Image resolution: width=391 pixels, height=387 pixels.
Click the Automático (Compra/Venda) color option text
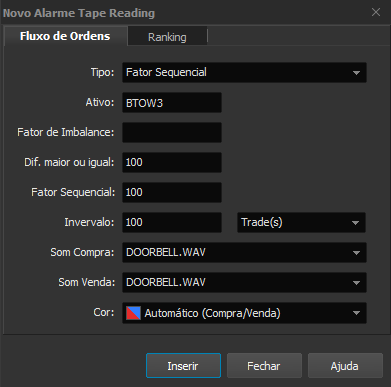212,313
